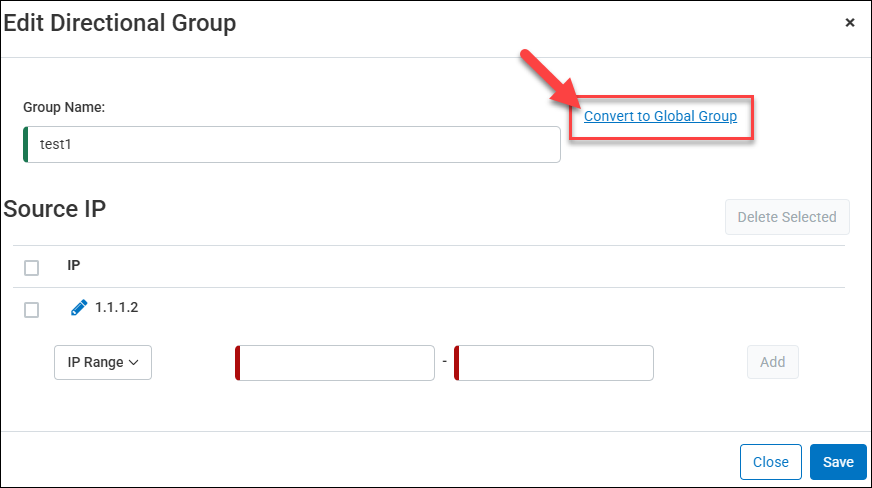Click the IP column header
Image resolution: width=872 pixels, height=488 pixels.
coord(74,266)
